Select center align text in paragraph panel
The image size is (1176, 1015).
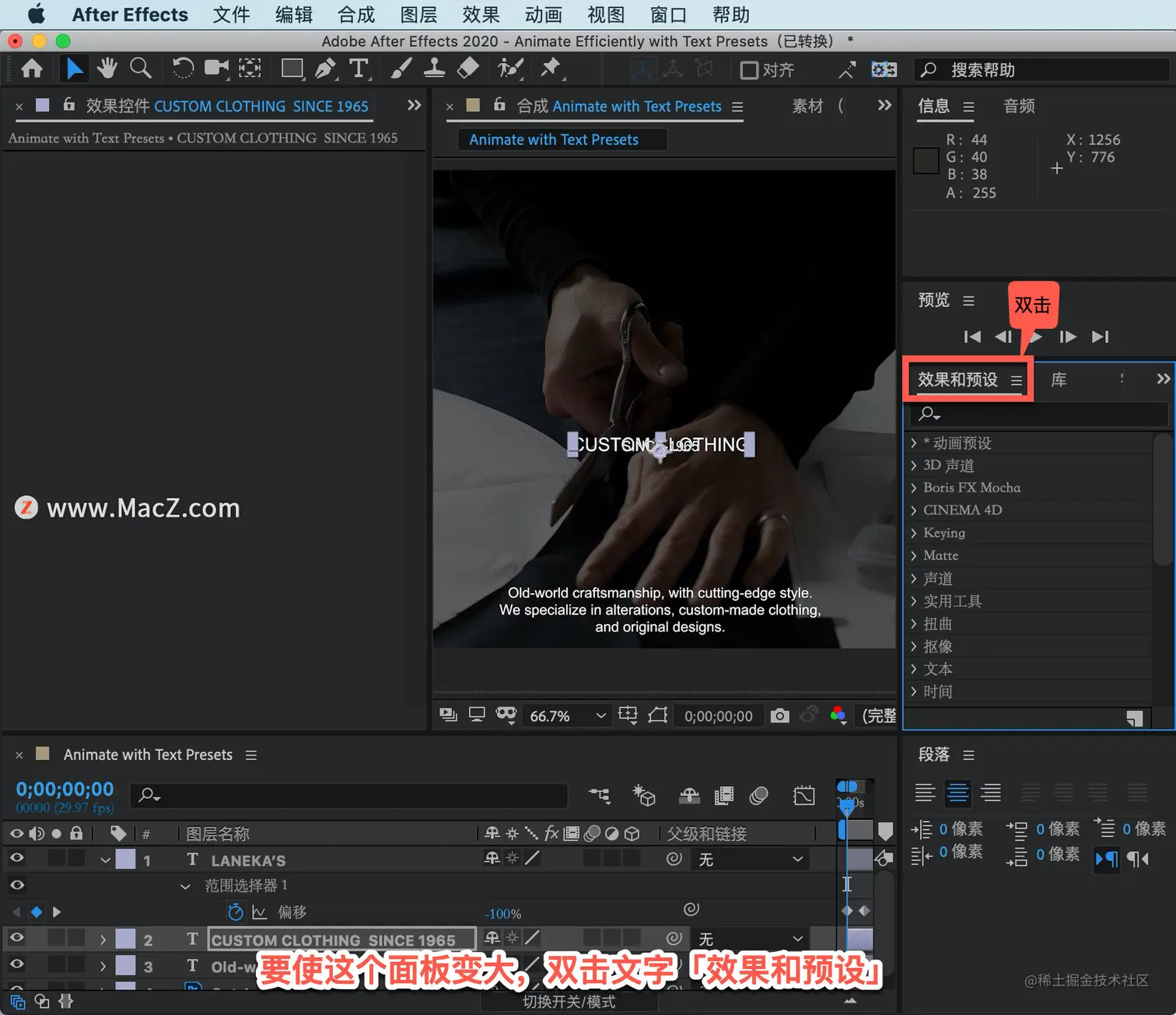point(957,793)
